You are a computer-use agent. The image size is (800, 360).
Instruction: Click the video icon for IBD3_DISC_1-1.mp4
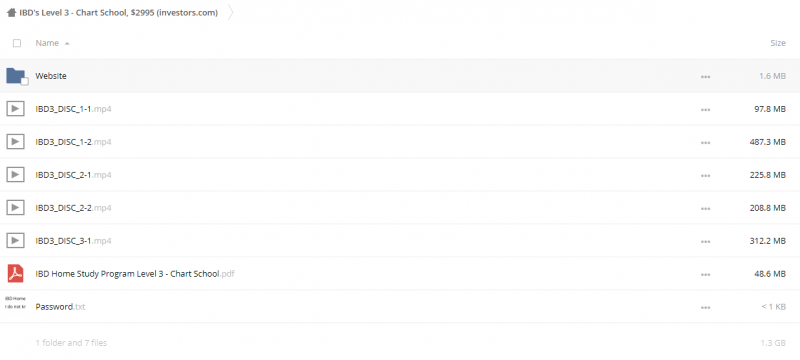[15, 109]
